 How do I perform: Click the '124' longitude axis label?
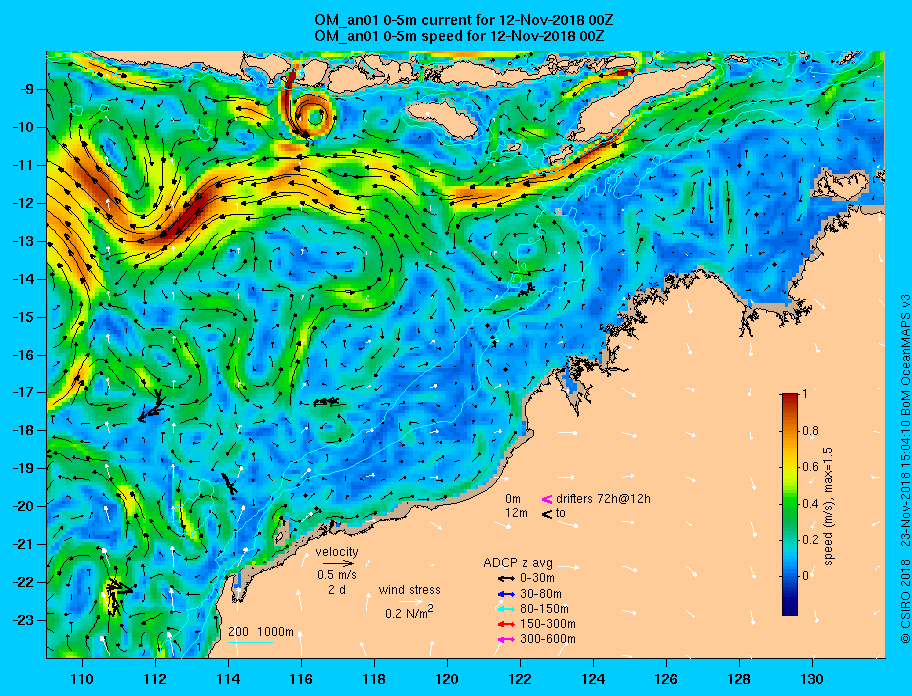593,679
